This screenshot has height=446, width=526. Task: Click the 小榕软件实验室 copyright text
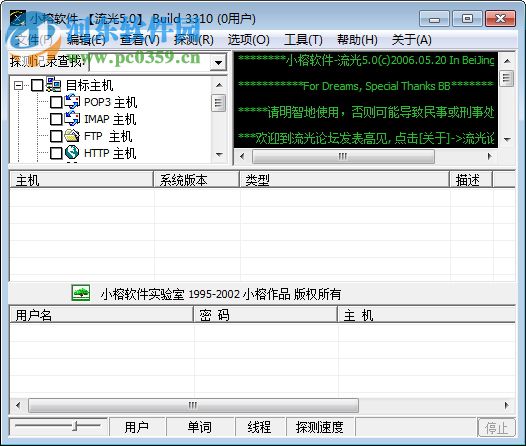click(221, 294)
